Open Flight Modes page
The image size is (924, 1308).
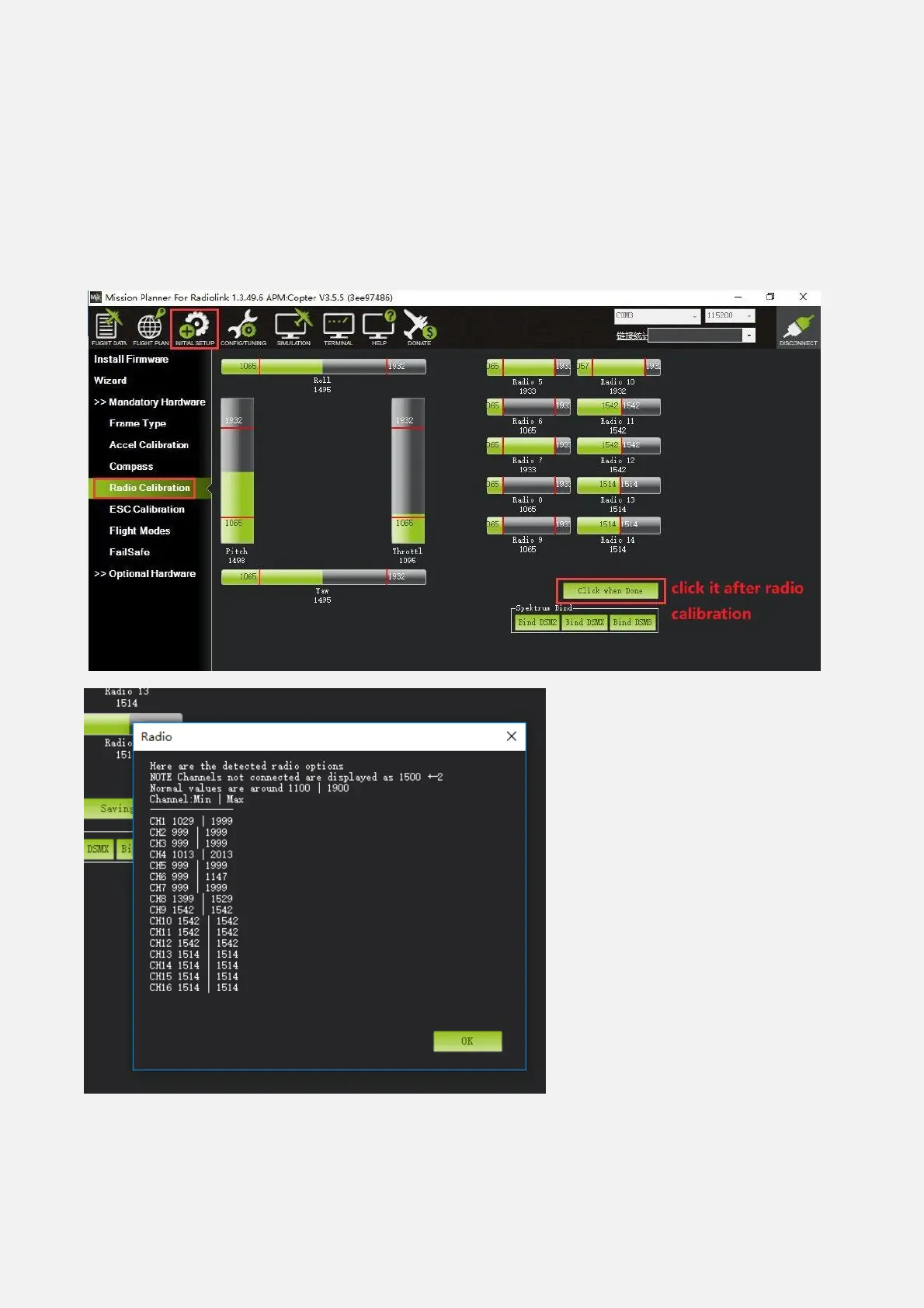pos(140,531)
